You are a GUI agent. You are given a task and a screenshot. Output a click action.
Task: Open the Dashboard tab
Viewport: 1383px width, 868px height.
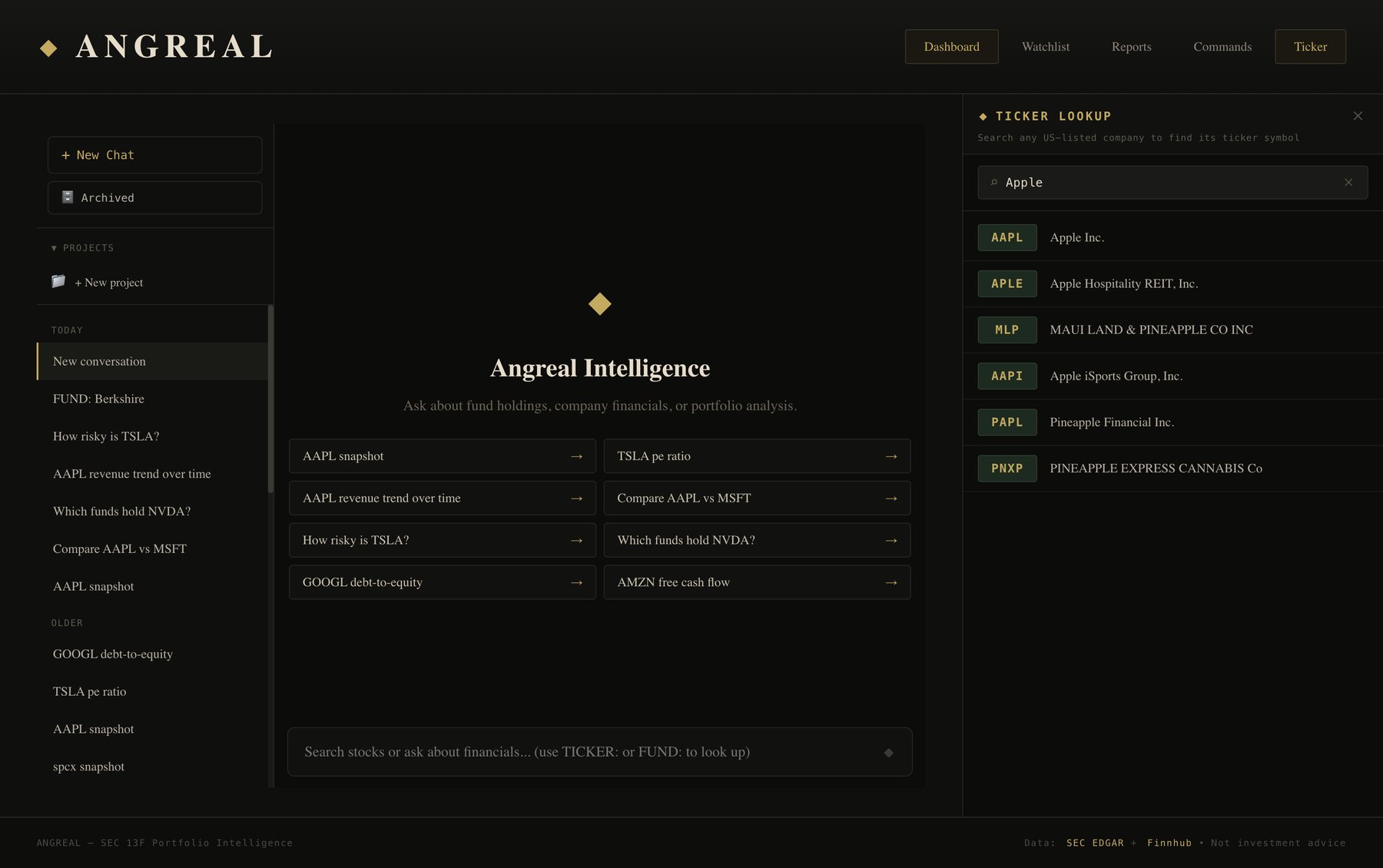951,47
